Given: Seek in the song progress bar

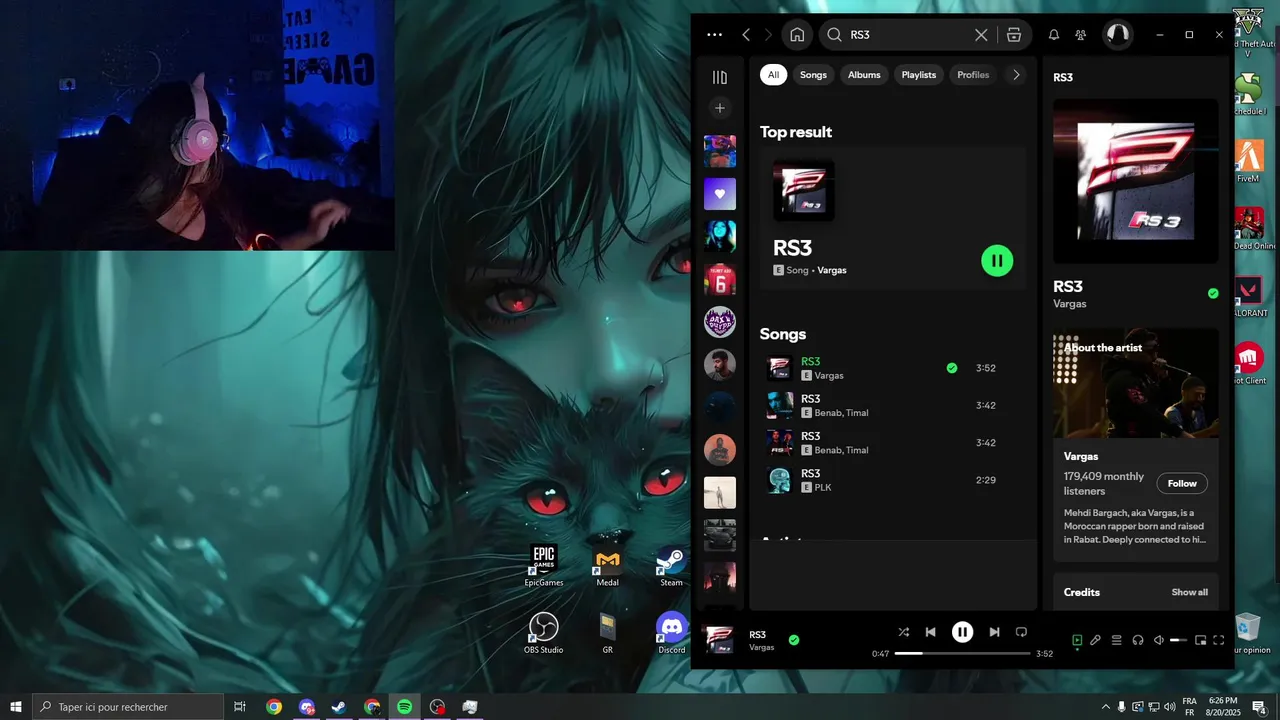Looking at the screenshot, I should [x=962, y=653].
